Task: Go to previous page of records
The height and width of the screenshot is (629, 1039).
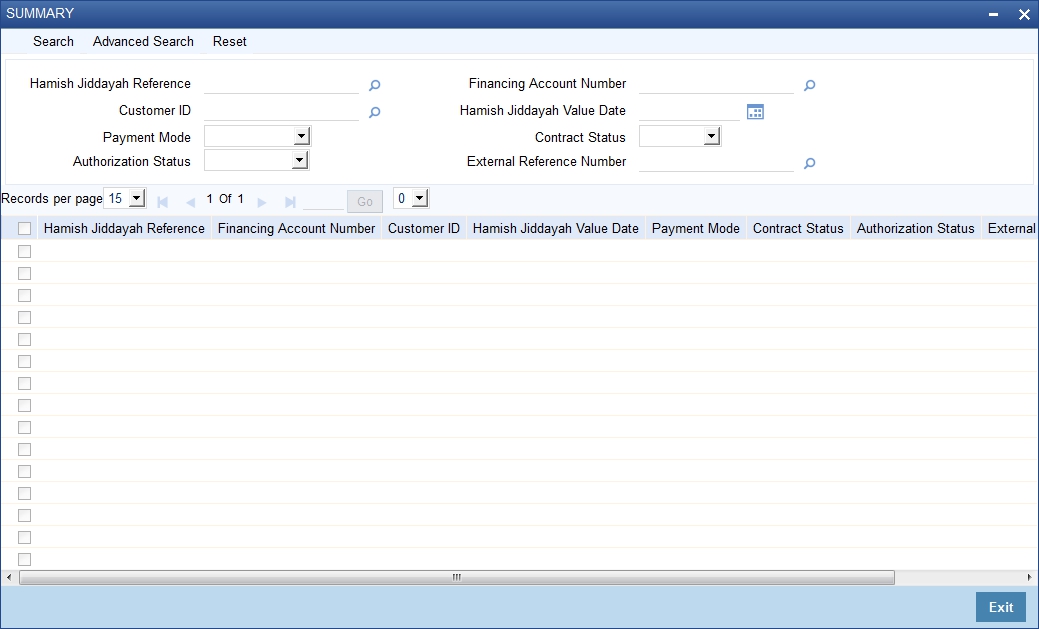Action: [x=190, y=202]
